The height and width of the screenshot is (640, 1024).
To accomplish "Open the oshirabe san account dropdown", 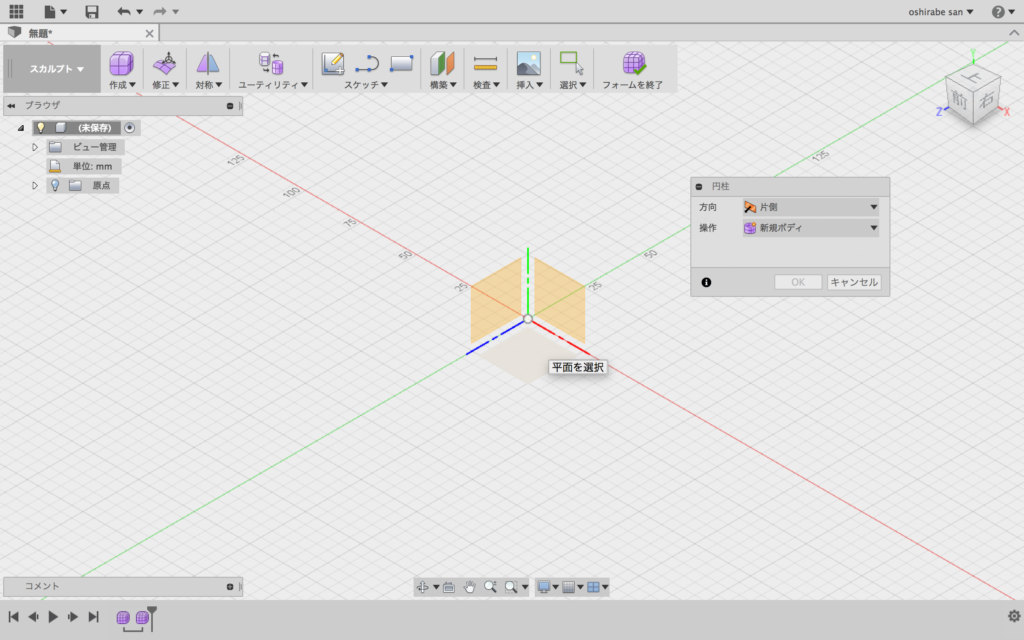I will pos(940,12).
